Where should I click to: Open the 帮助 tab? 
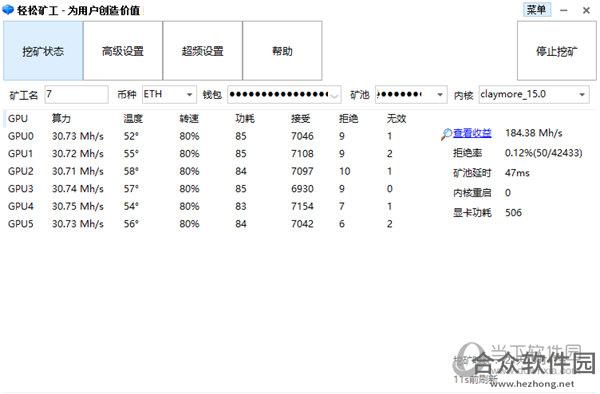[282, 50]
